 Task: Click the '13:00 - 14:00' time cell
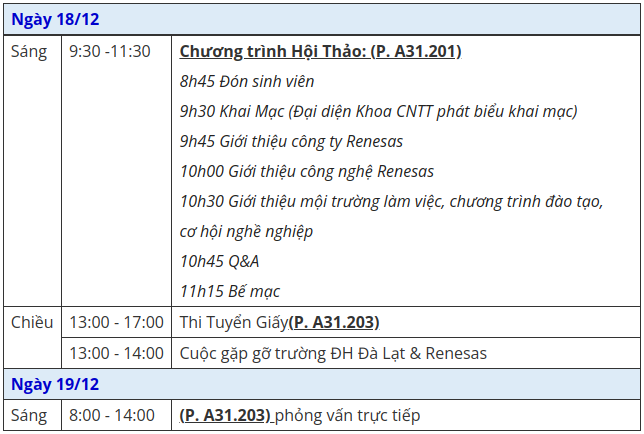(116, 353)
